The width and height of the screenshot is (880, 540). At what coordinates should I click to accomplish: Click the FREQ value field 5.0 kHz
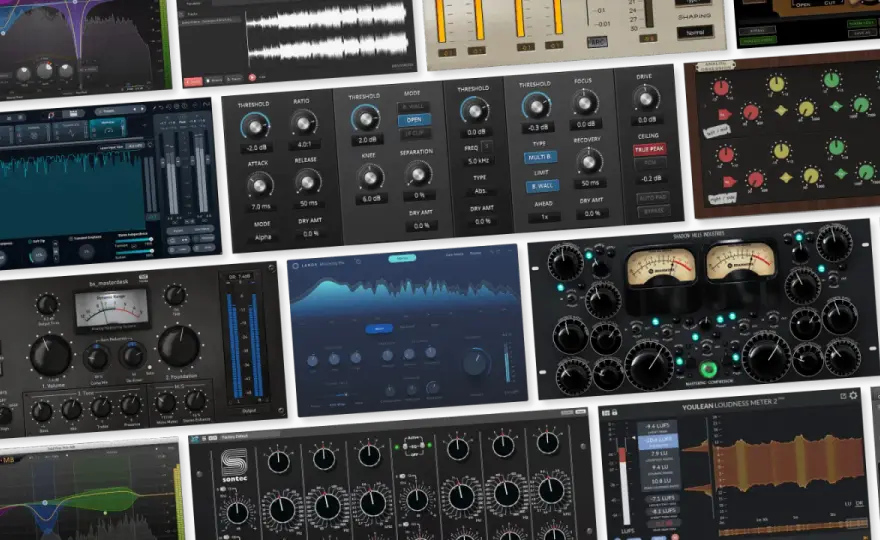(478, 161)
